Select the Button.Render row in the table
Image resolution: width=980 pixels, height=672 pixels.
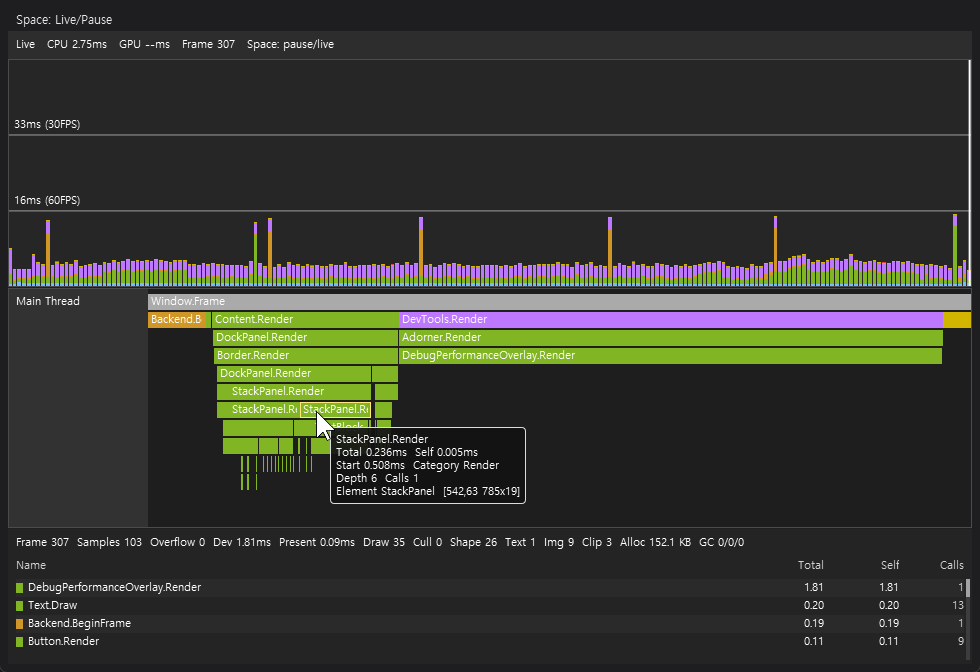pyautogui.click(x=489, y=641)
